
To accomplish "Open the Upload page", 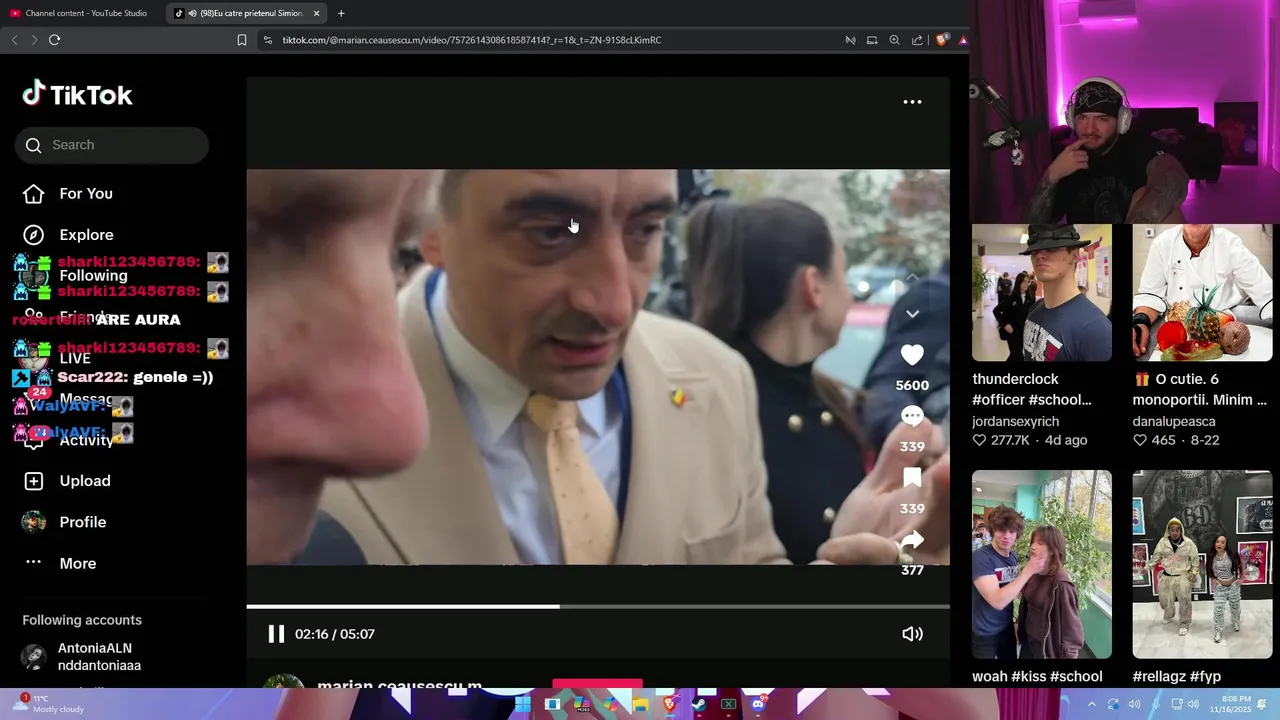I will 67,481.
